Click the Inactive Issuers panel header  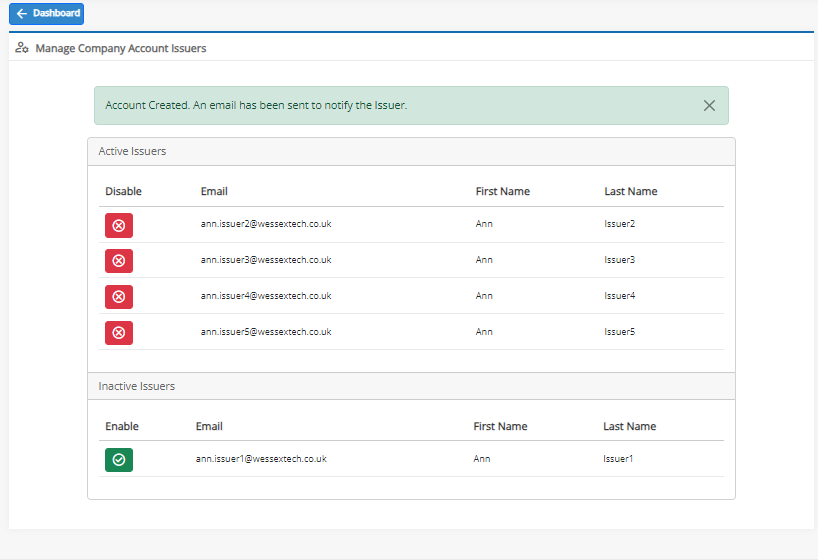411,386
